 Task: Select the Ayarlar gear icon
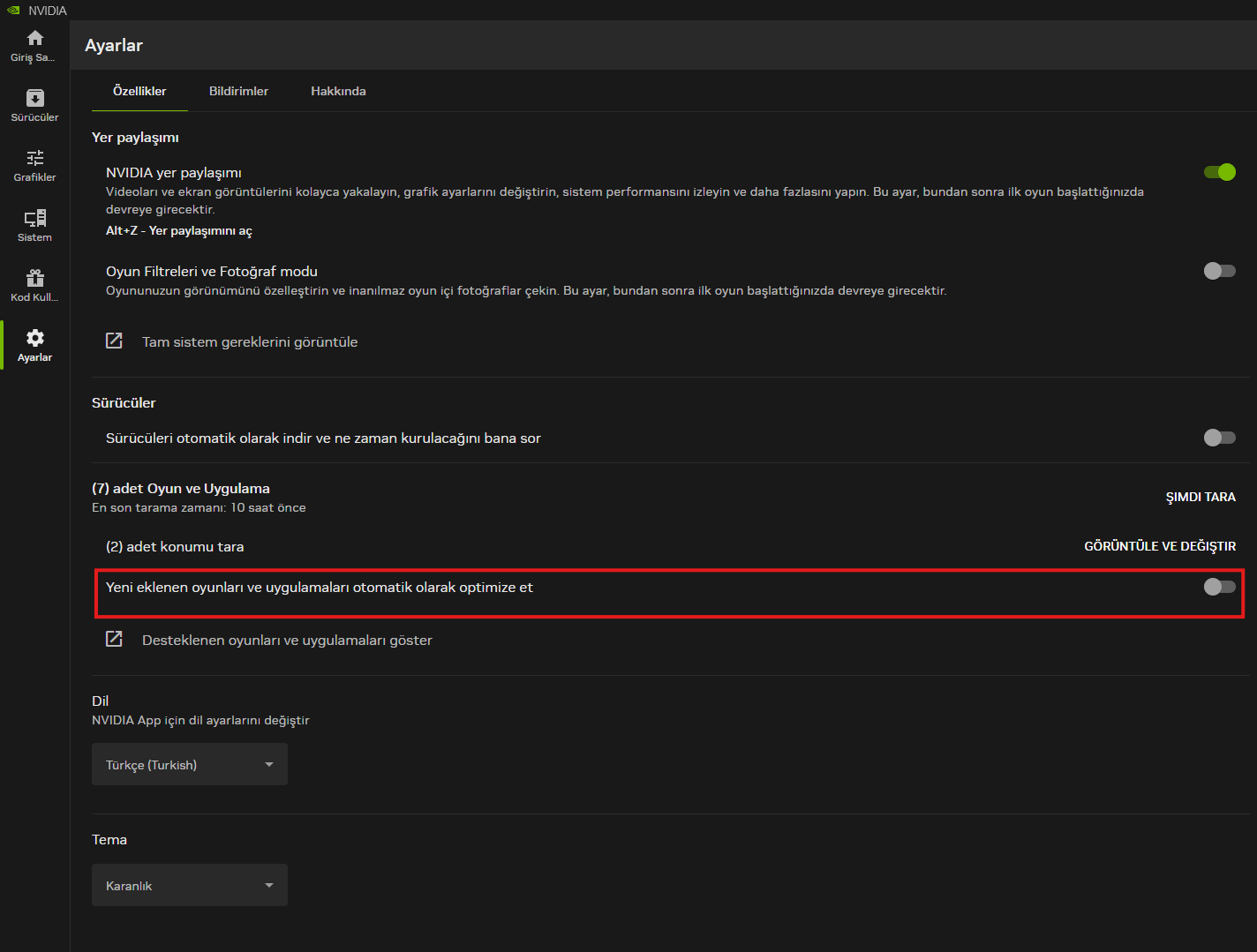pyautogui.click(x=35, y=338)
